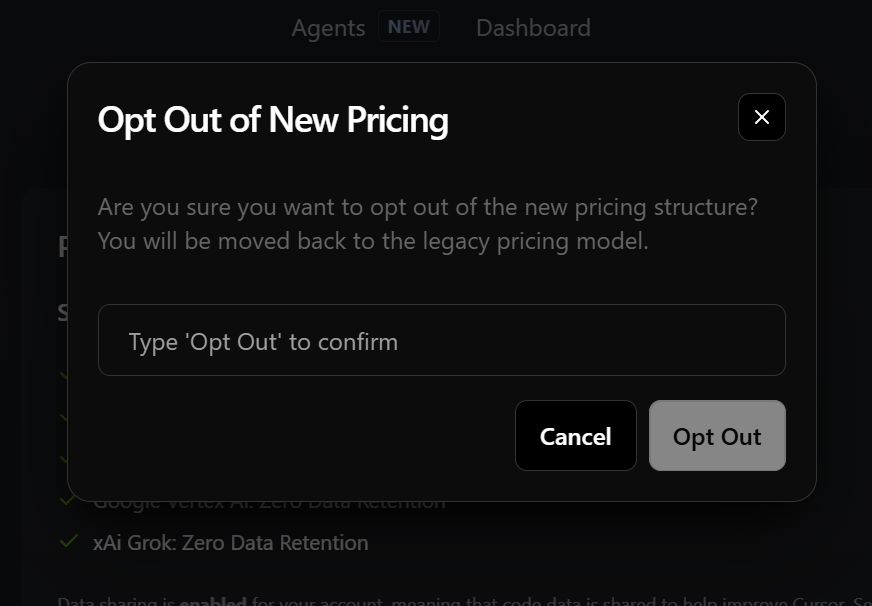Image resolution: width=872 pixels, height=606 pixels.
Task: Click the Opt Out of New Pricing heading
Action: point(273,120)
